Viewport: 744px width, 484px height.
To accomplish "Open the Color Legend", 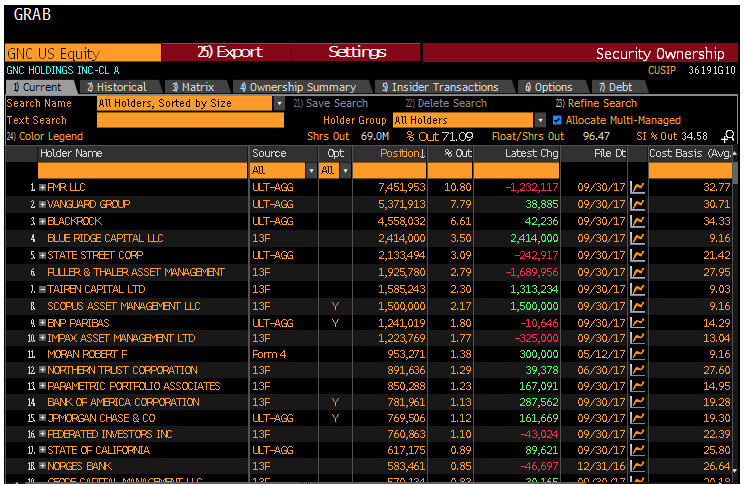I will point(45,137).
